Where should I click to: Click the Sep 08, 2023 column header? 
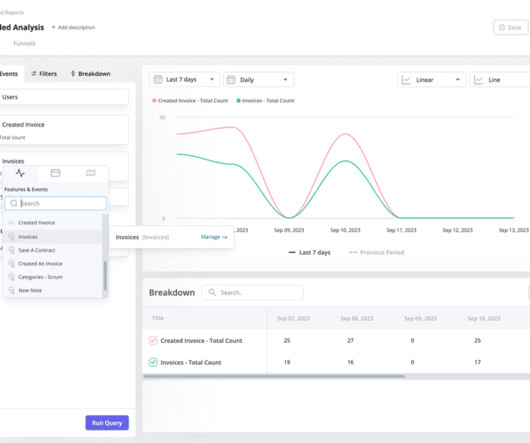point(357,318)
